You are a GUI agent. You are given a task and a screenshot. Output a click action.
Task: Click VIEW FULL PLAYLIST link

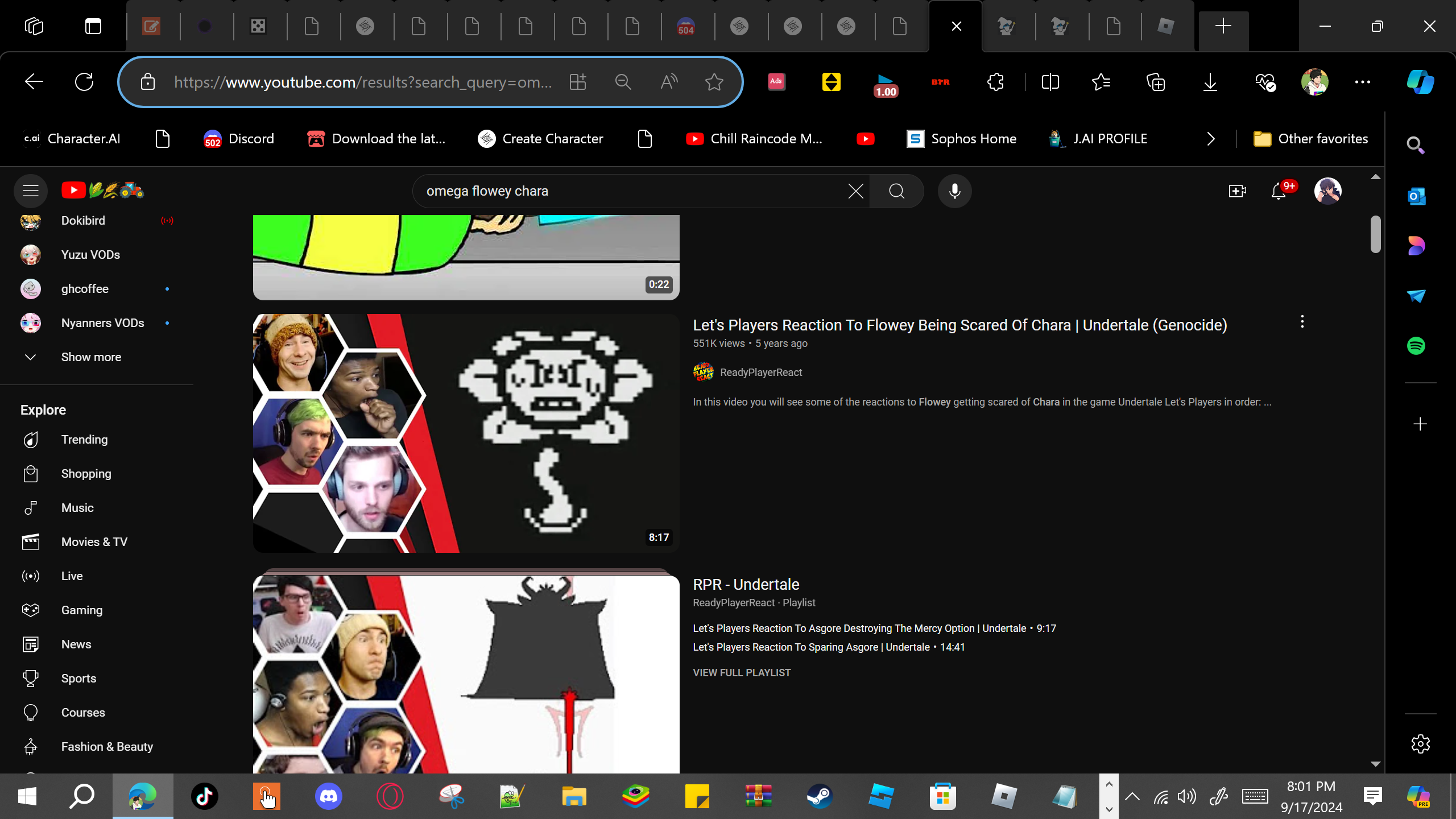(742, 673)
